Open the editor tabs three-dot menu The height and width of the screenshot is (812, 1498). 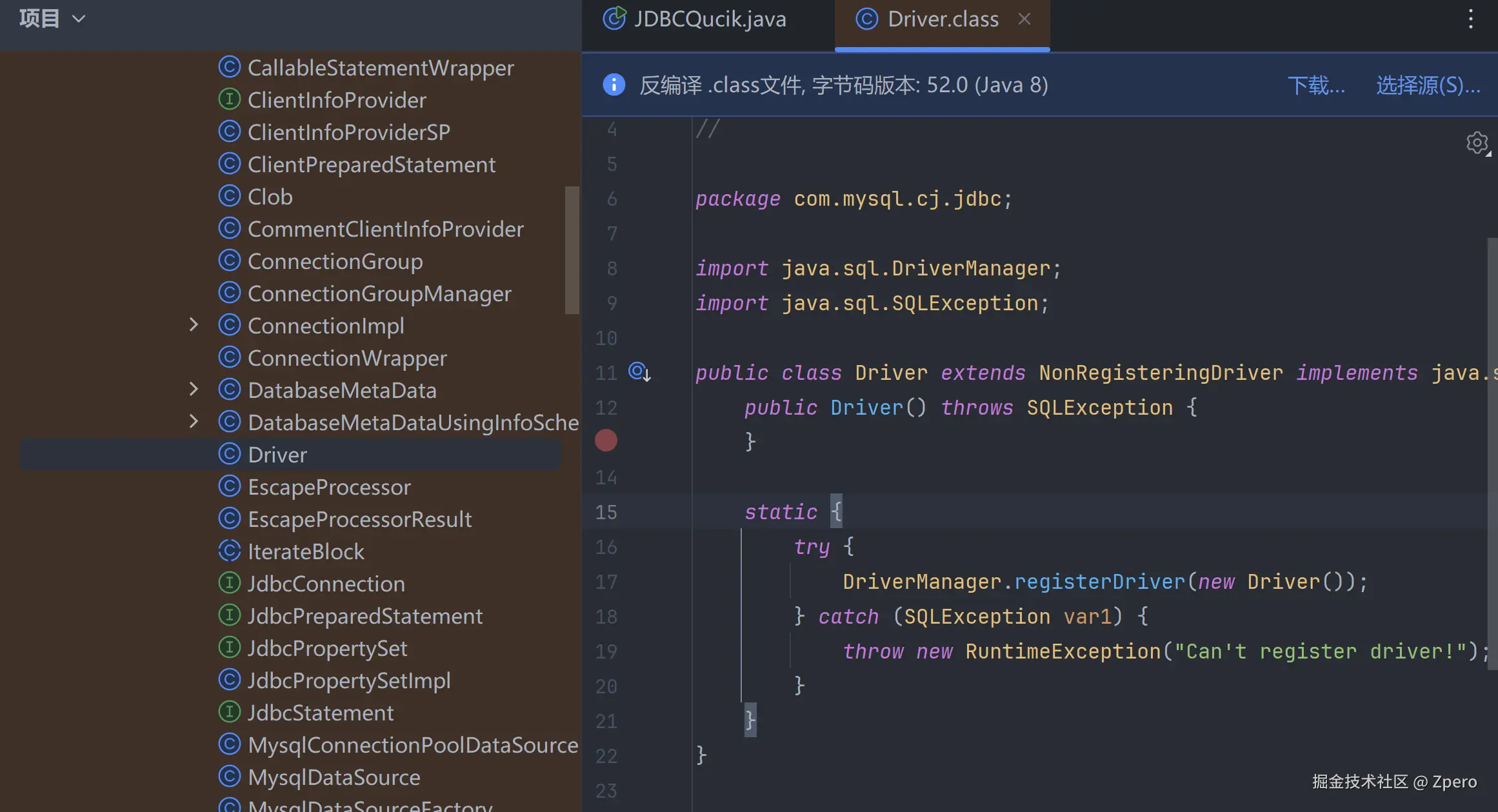[x=1470, y=19]
